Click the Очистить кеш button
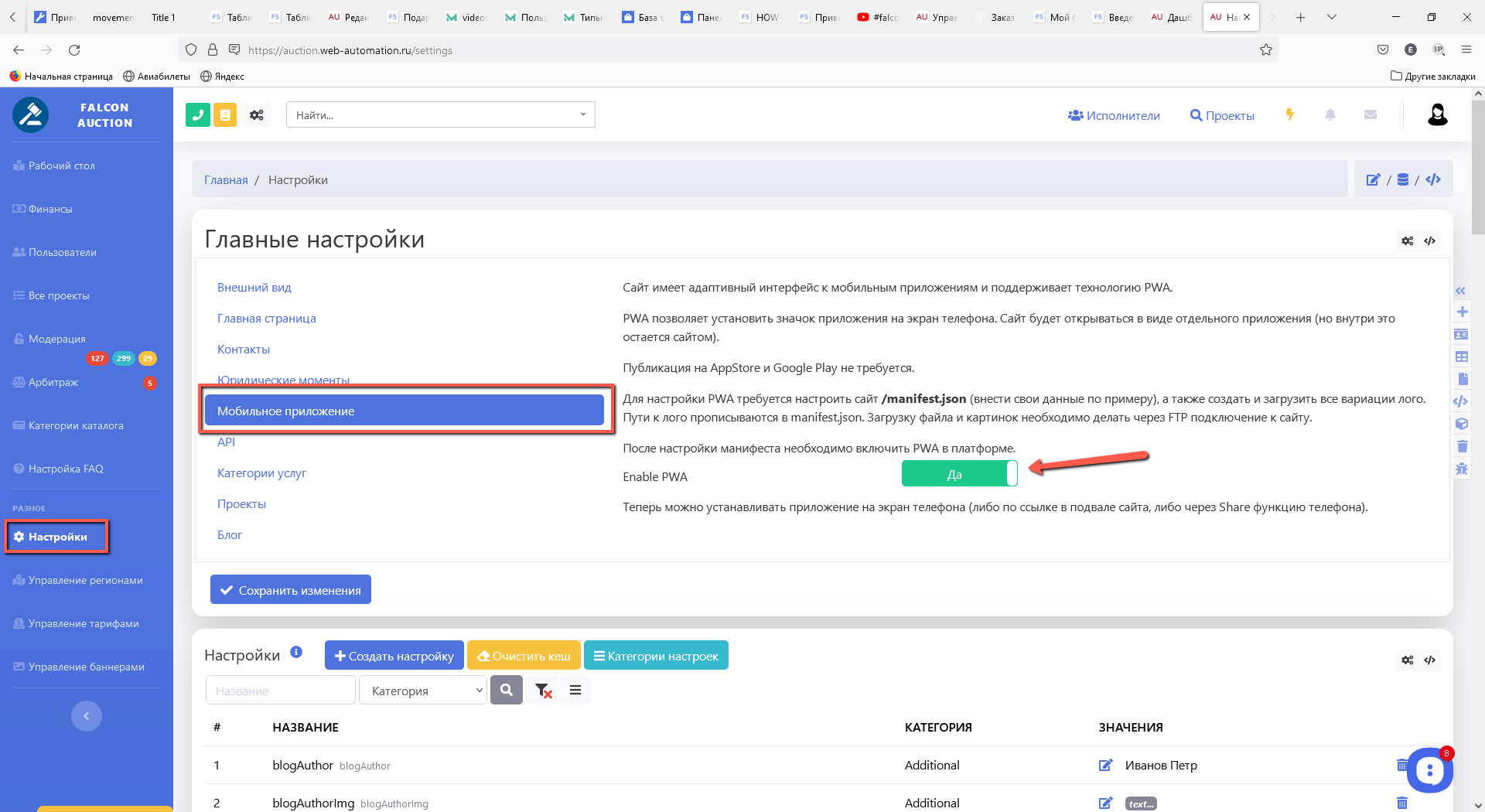1485x812 pixels. coord(524,656)
